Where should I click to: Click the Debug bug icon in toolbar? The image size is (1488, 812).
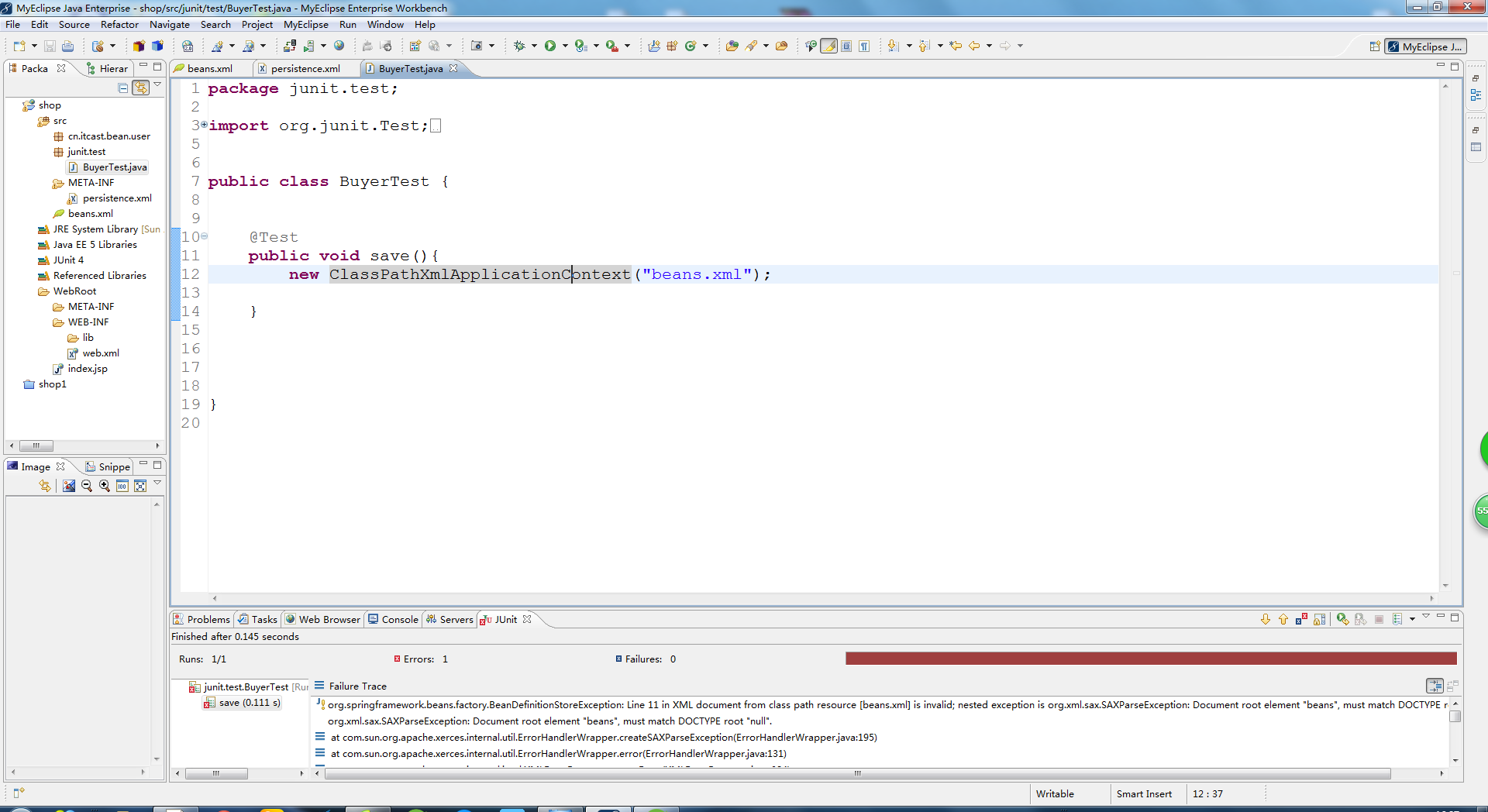click(519, 46)
